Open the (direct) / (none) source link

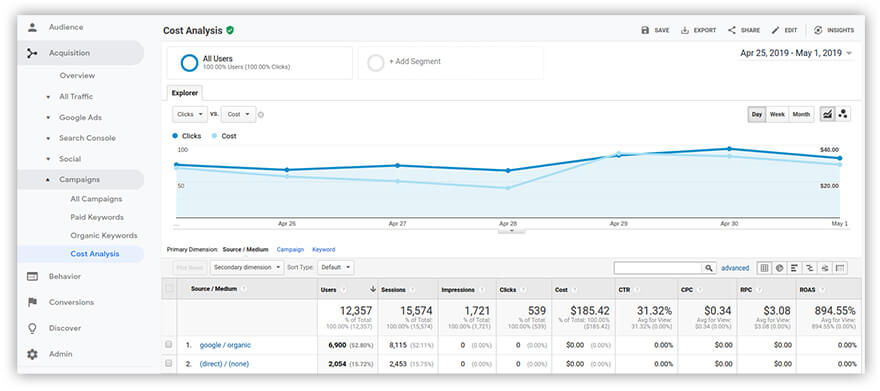tap(224, 364)
